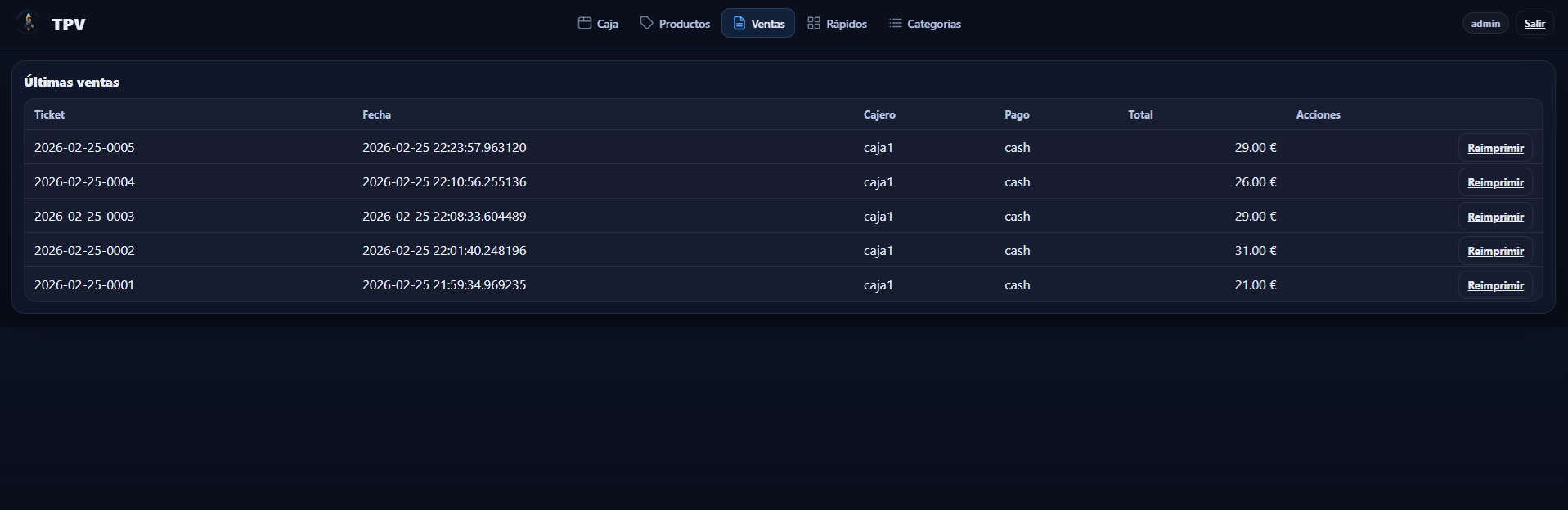The height and width of the screenshot is (510, 1568).
Task: Click the 31.00 € total
Action: click(x=1256, y=250)
